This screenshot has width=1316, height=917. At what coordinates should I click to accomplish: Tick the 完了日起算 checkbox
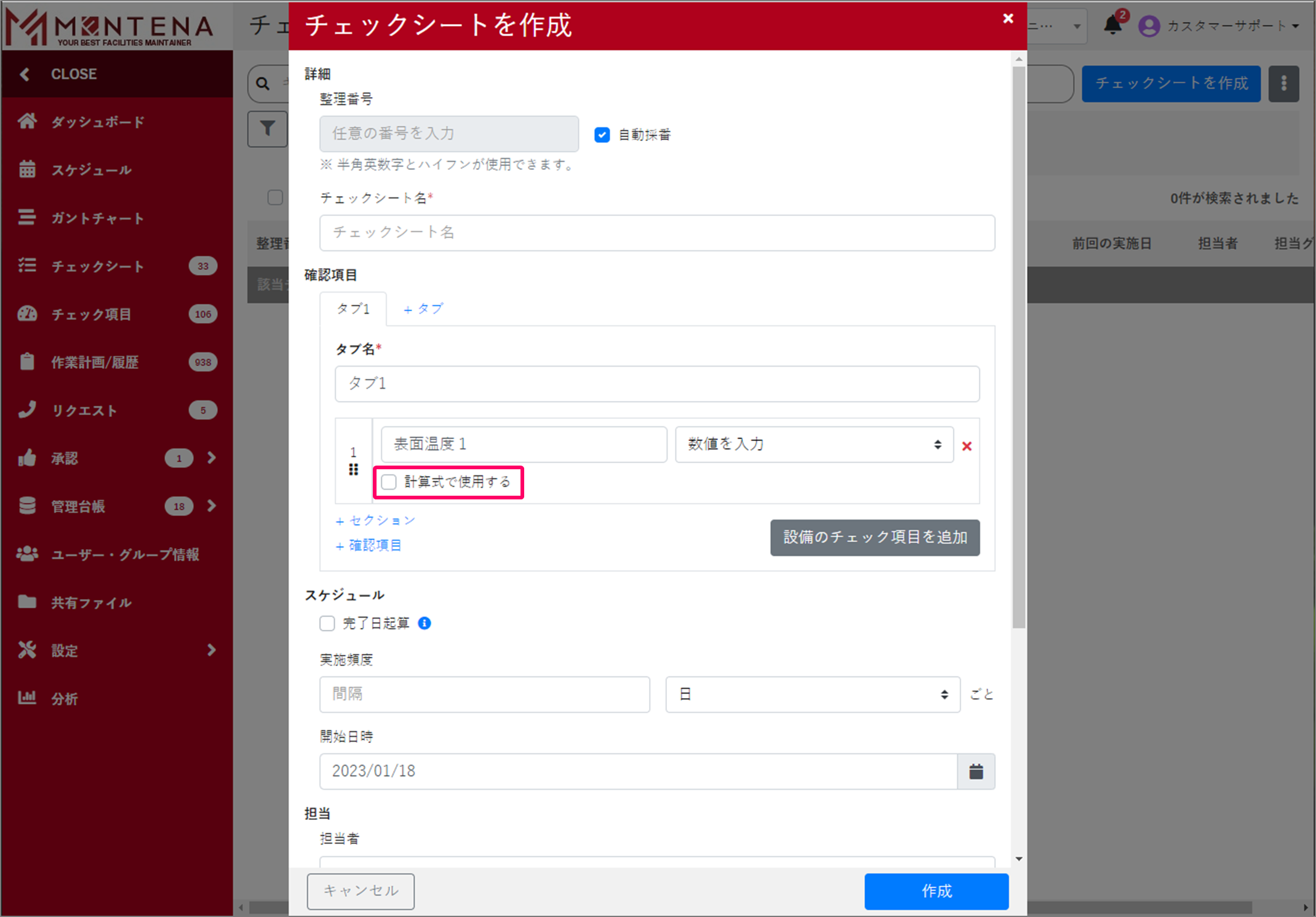point(327,623)
